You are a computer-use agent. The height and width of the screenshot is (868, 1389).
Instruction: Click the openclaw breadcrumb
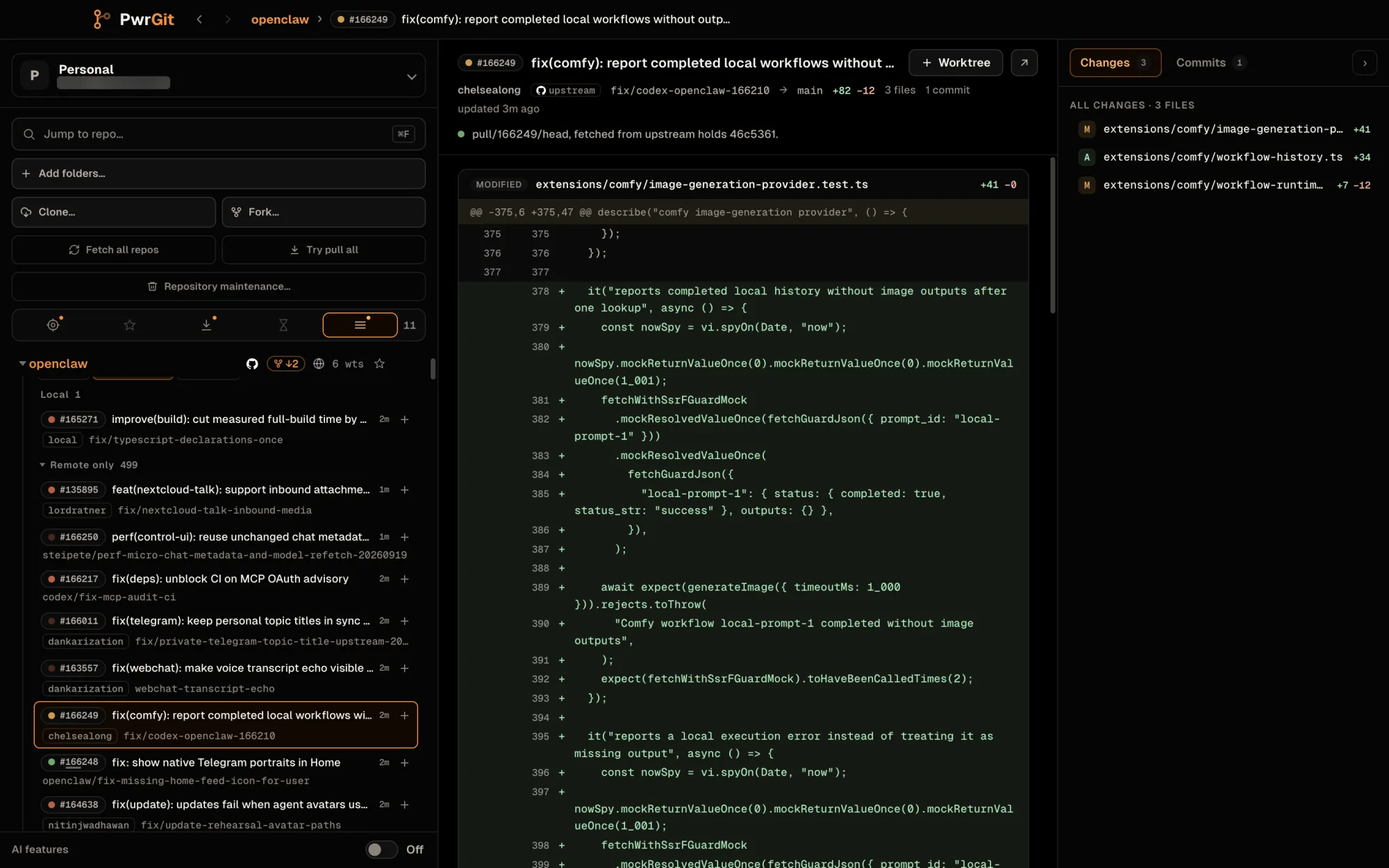click(280, 19)
